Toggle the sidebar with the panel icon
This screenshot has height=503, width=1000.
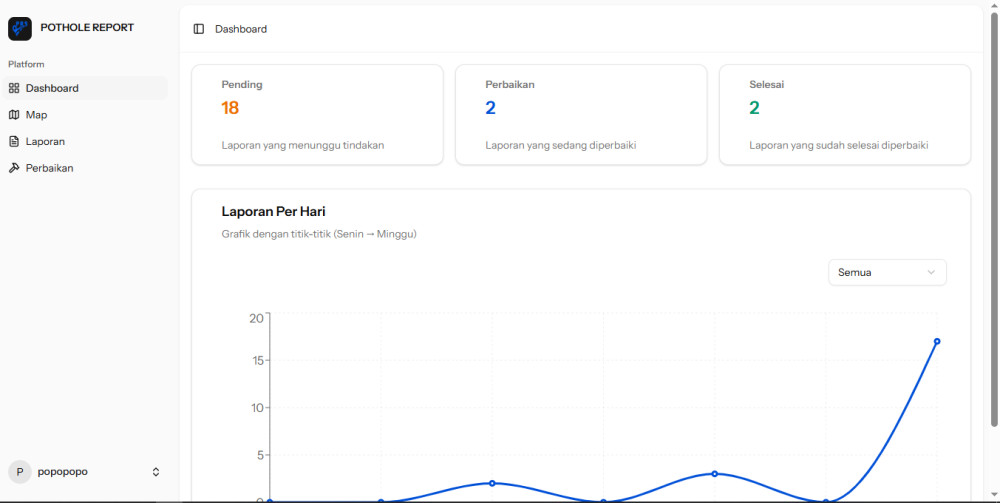[x=199, y=29]
